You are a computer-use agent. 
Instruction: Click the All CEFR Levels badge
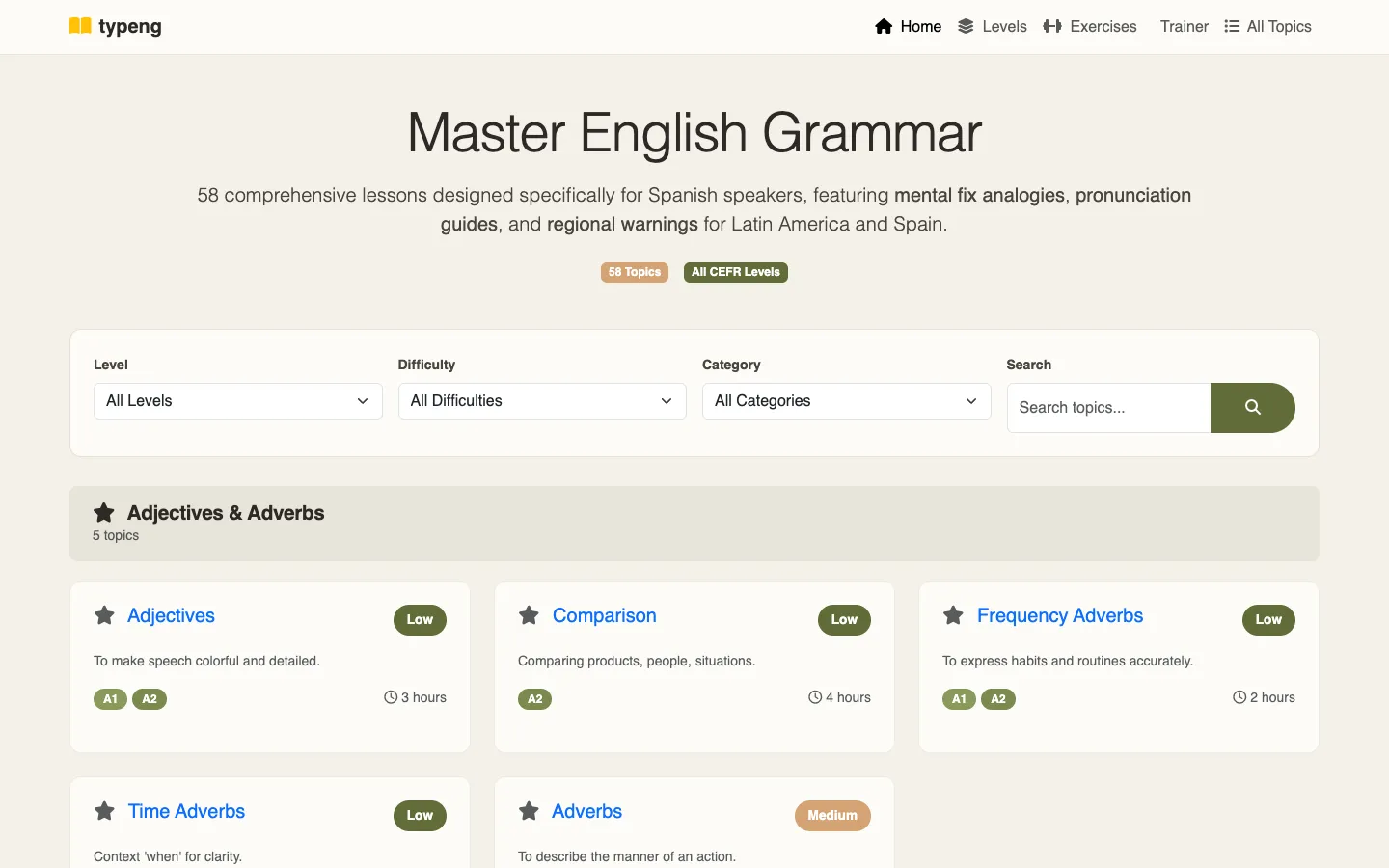736,272
